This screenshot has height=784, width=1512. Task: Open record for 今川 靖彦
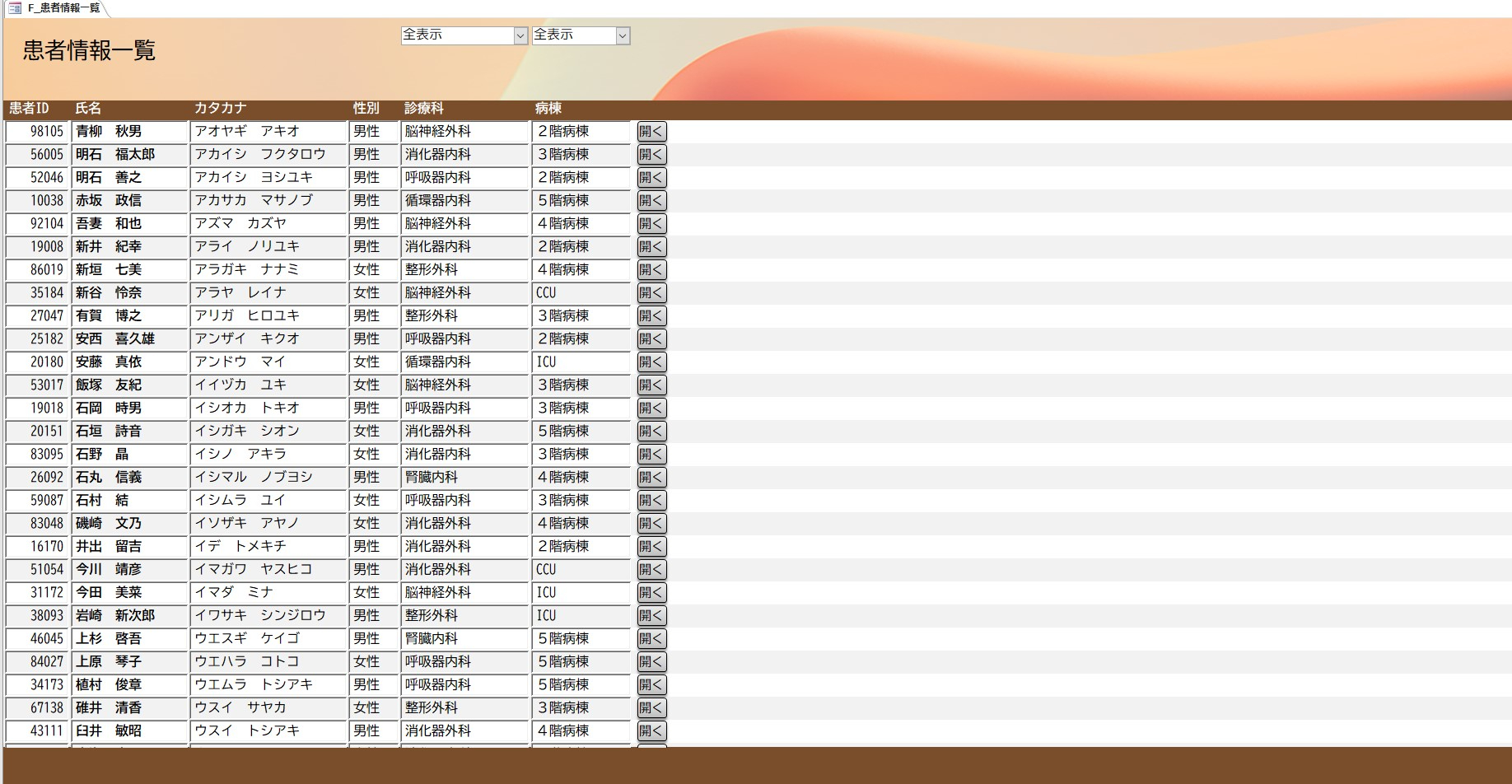coord(651,569)
